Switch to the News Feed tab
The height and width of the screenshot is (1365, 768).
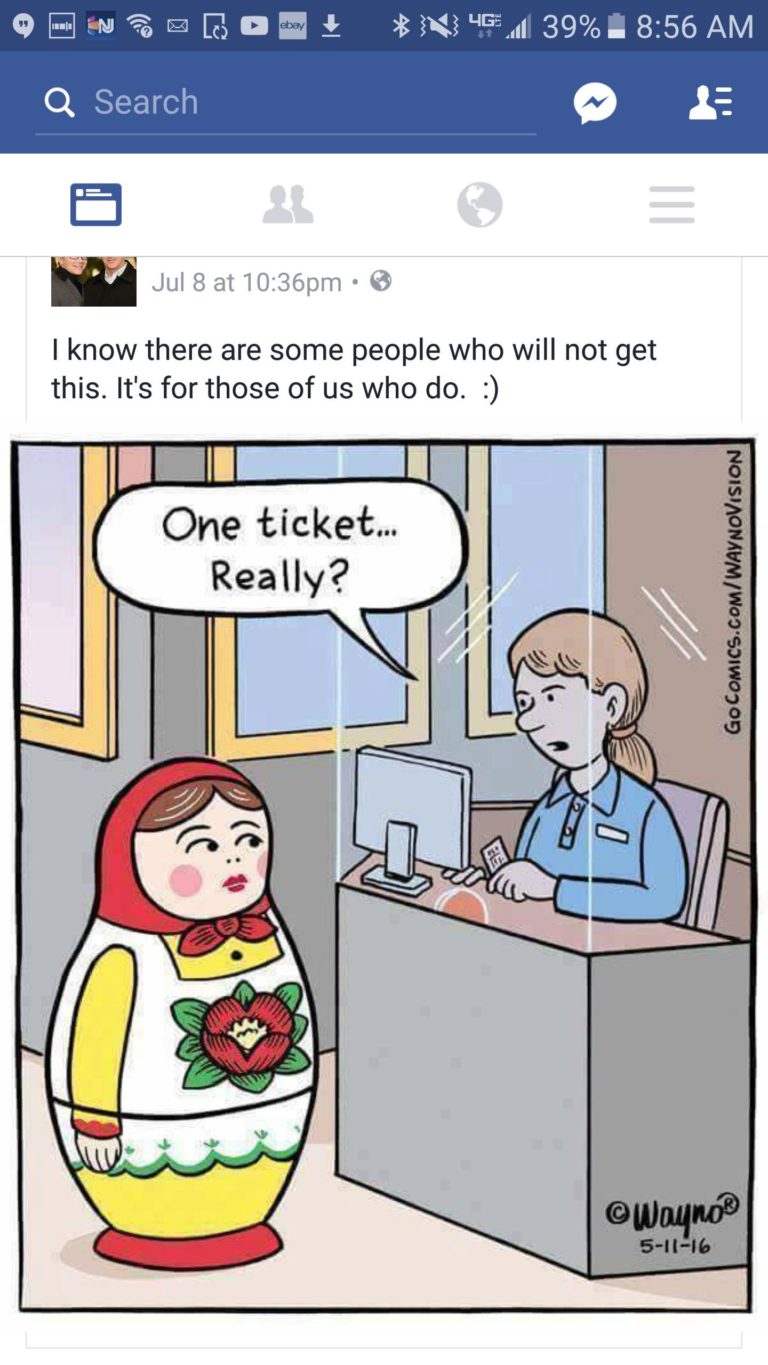[96, 205]
